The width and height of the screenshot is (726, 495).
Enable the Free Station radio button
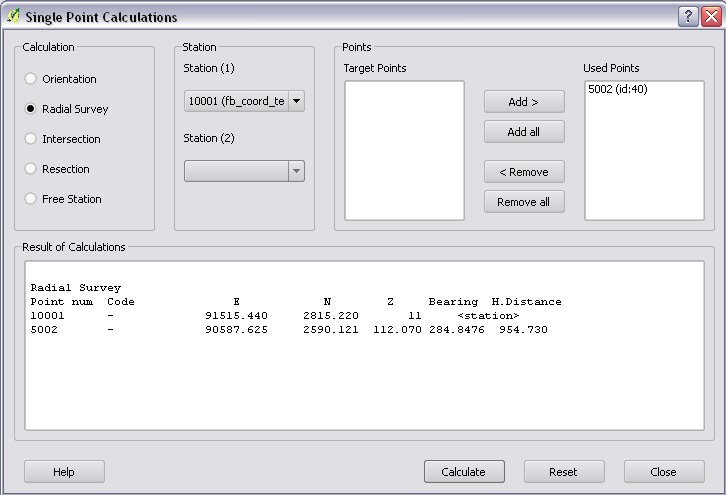[x=31, y=199]
